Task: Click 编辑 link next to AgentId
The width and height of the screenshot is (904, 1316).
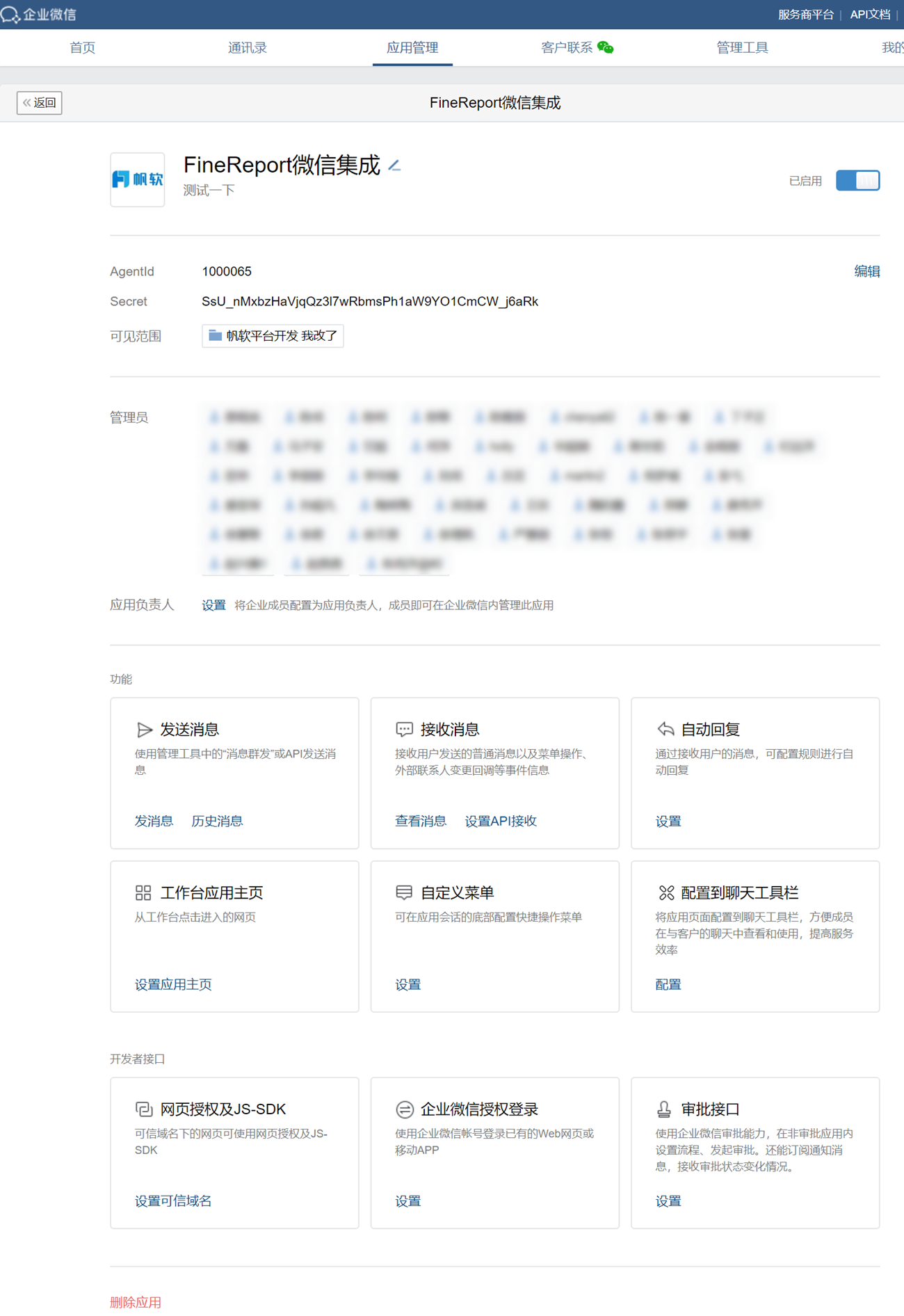Action: 866,271
